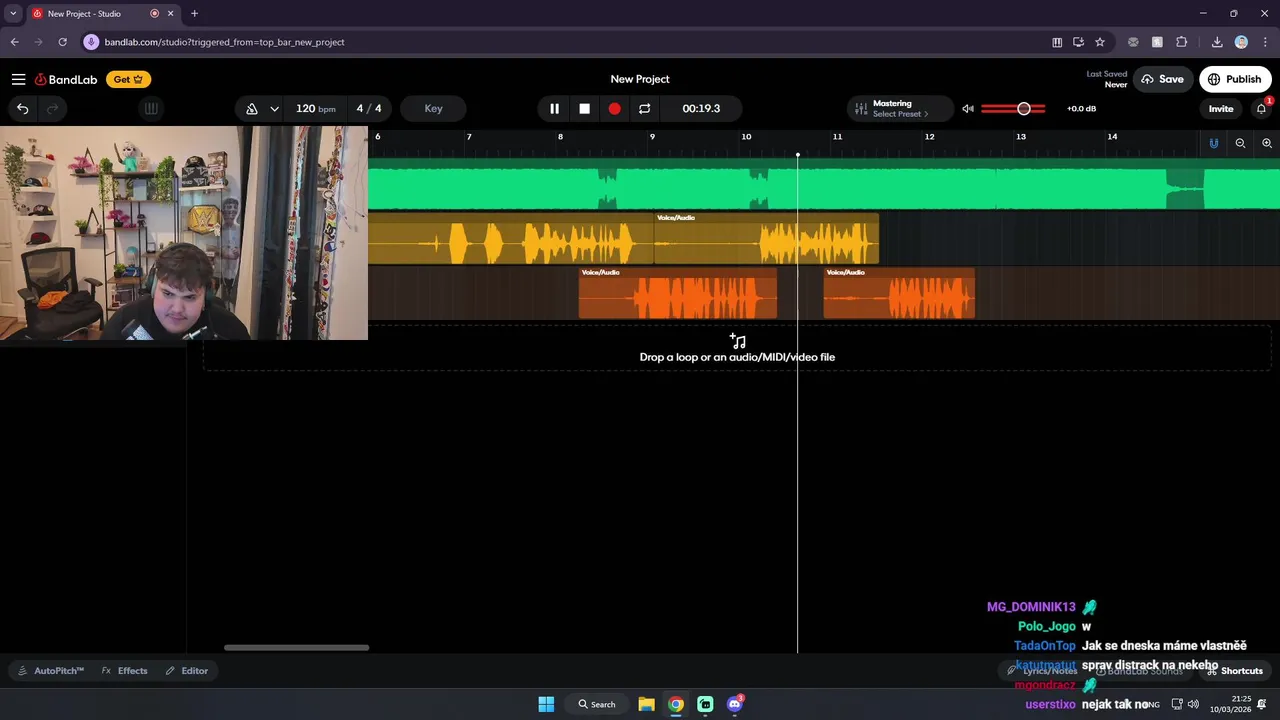Mute the master volume speaker icon
The image size is (1280, 720).
click(x=967, y=108)
